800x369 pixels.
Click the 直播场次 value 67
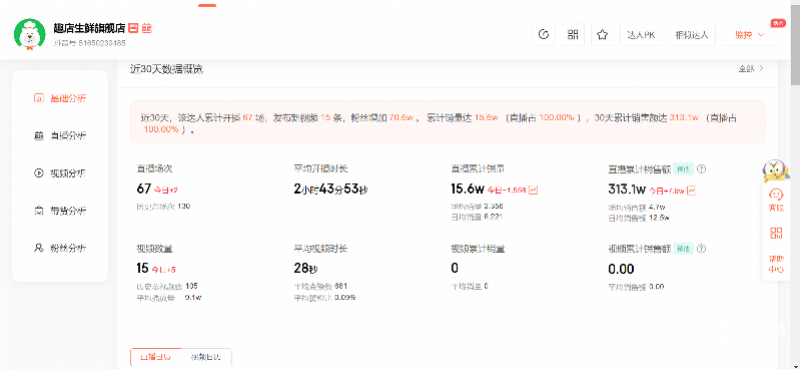point(143,189)
